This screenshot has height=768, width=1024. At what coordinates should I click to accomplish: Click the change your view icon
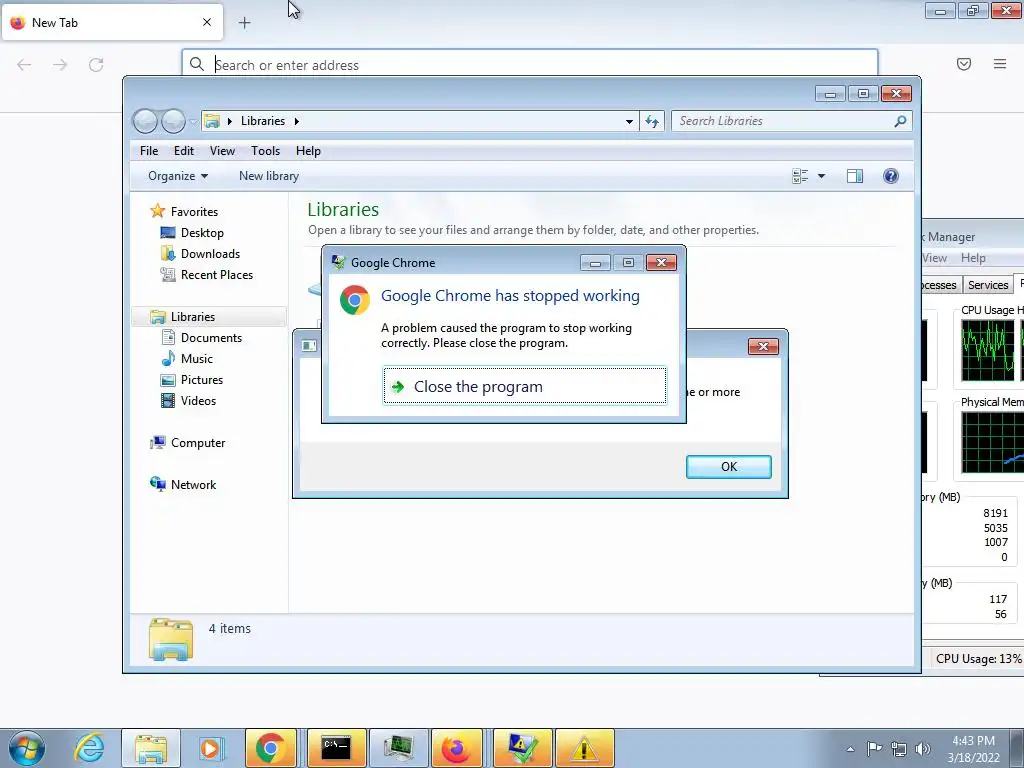click(x=800, y=176)
